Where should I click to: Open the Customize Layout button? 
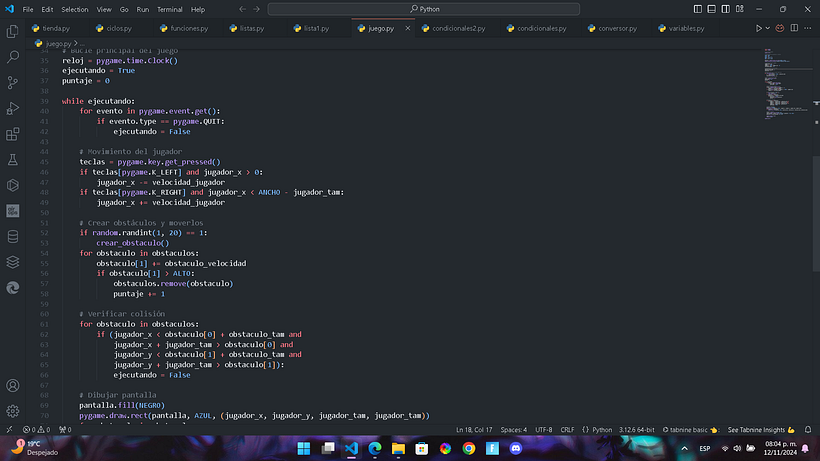coord(739,9)
